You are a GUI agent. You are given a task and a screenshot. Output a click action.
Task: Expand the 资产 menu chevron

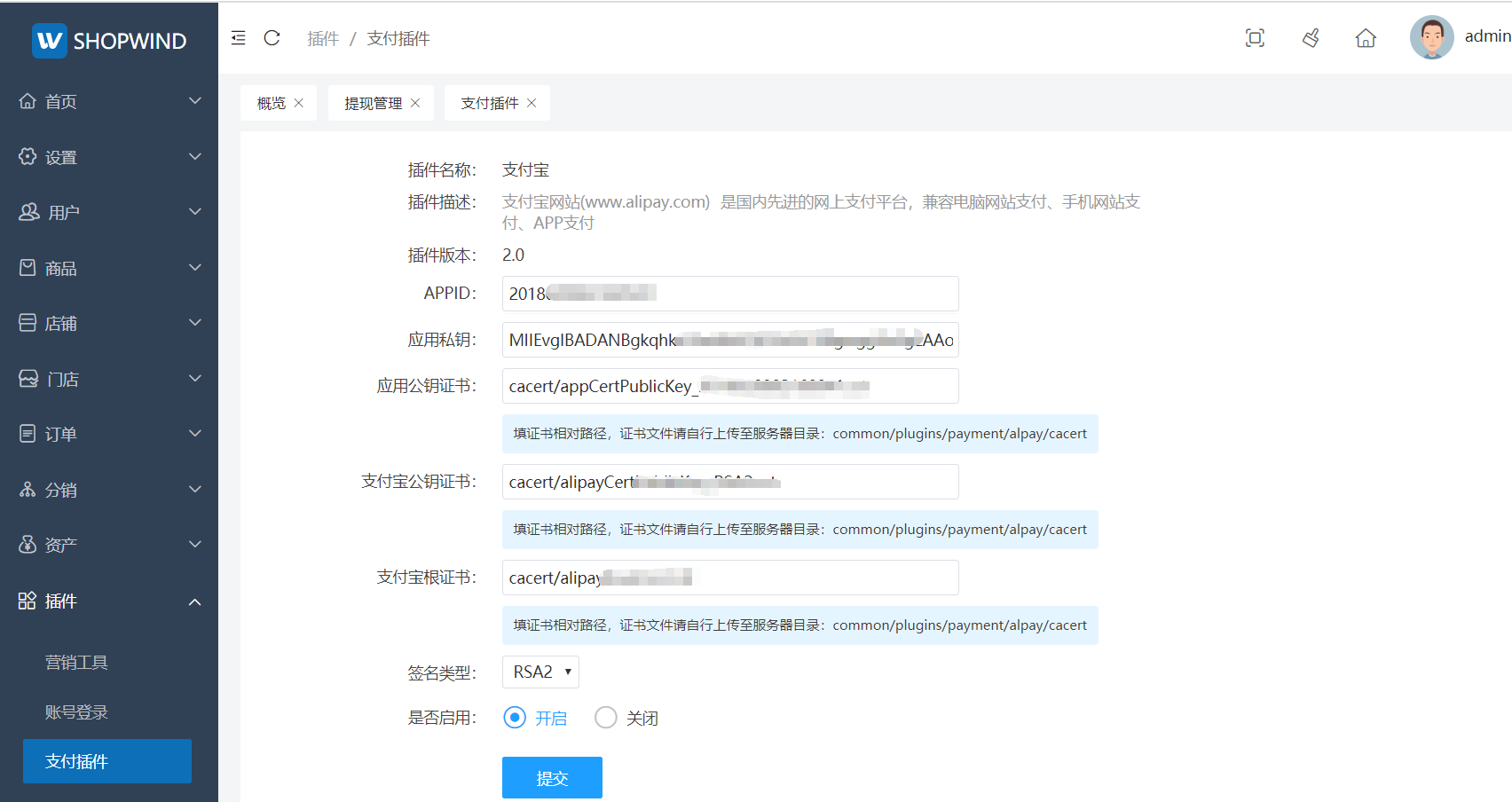pyautogui.click(x=195, y=544)
